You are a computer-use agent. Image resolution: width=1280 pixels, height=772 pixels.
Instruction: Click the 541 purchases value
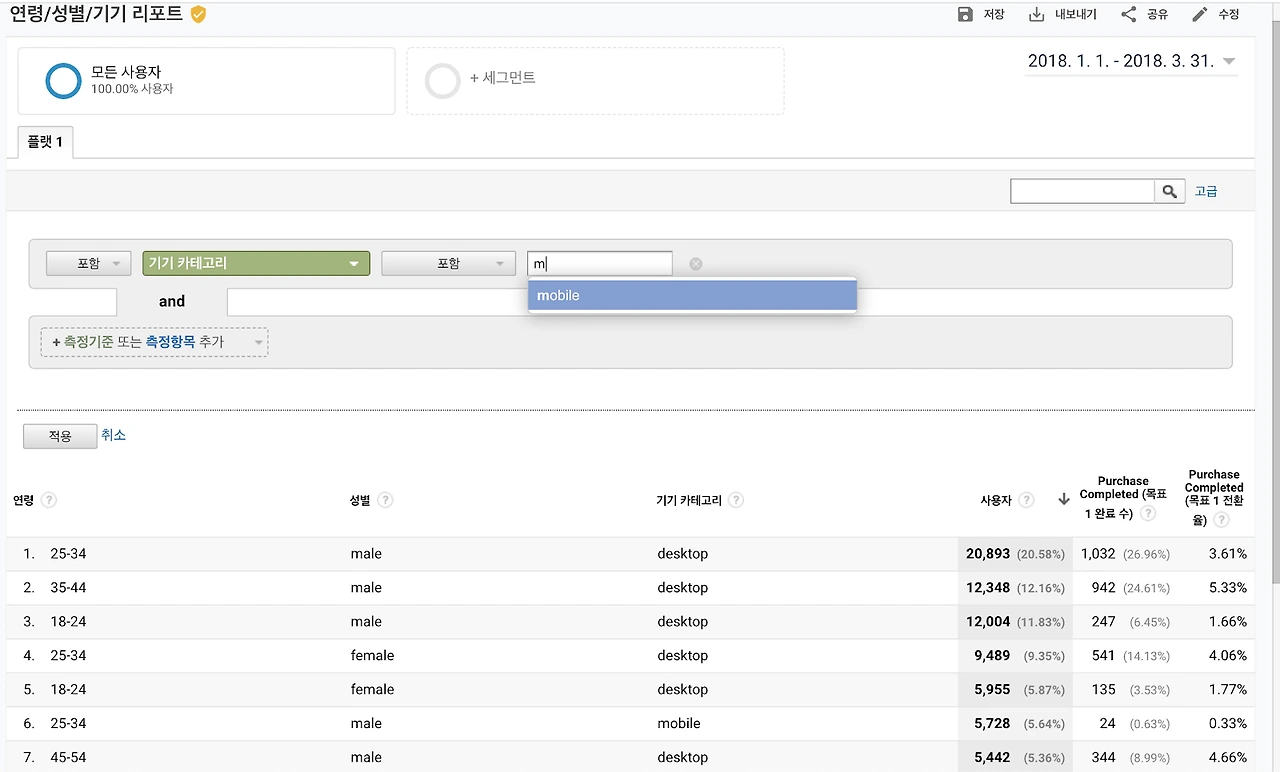click(1104, 656)
